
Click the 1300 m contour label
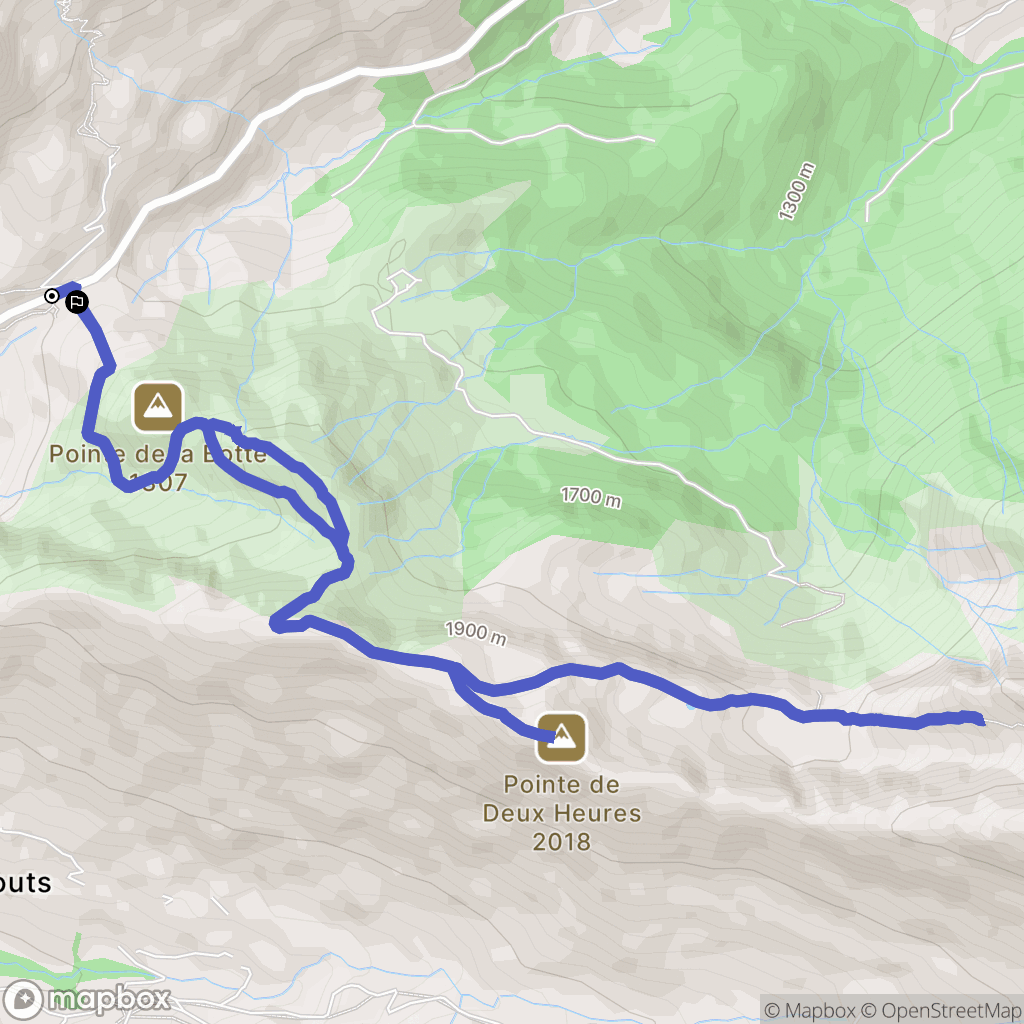pos(796,191)
